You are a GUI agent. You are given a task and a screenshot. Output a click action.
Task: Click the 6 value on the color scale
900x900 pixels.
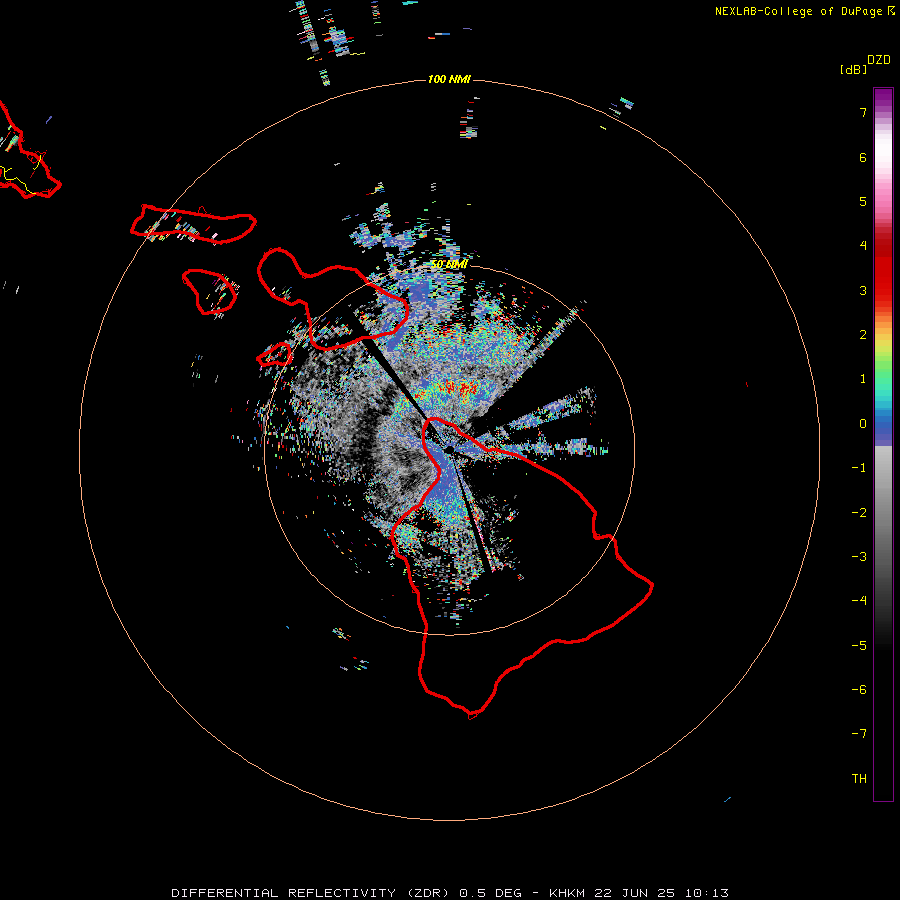pyautogui.click(x=863, y=157)
